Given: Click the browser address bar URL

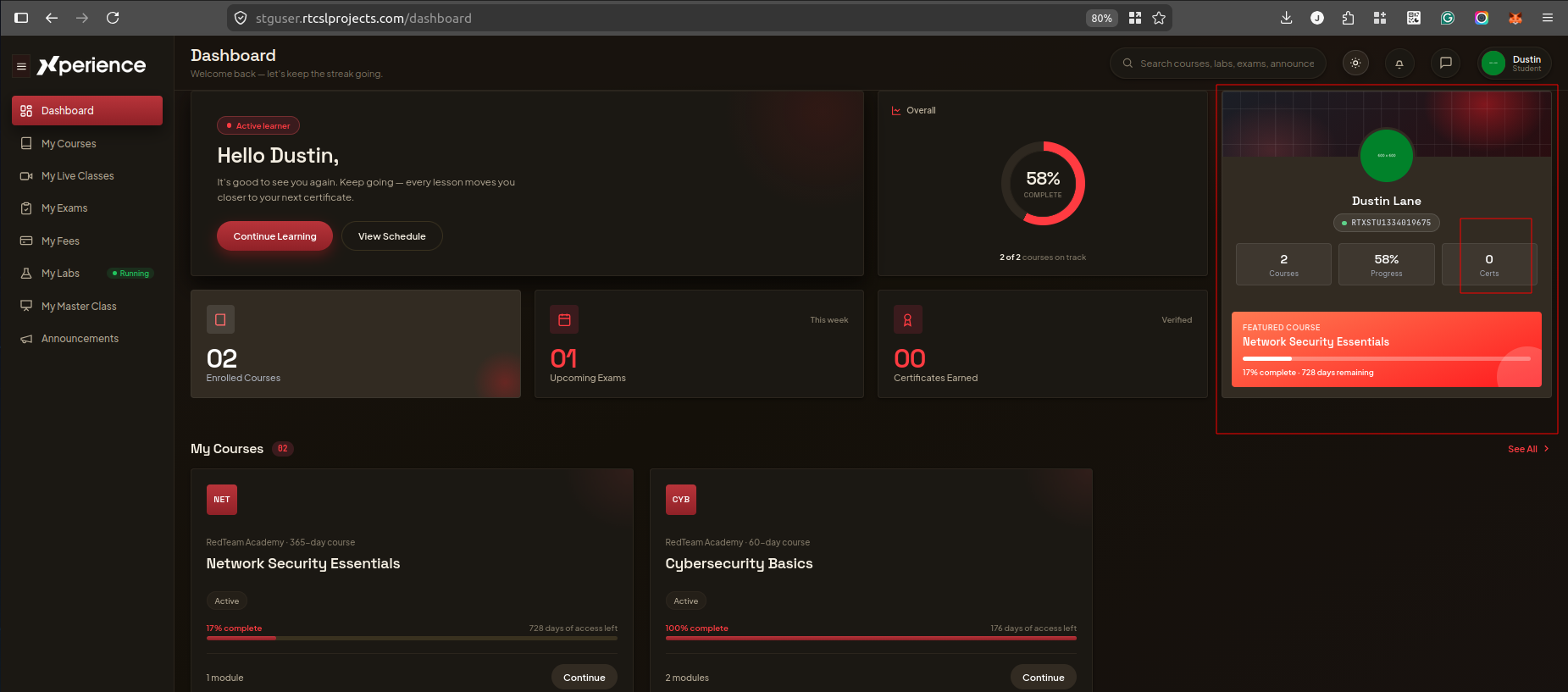Looking at the screenshot, I should [x=363, y=18].
